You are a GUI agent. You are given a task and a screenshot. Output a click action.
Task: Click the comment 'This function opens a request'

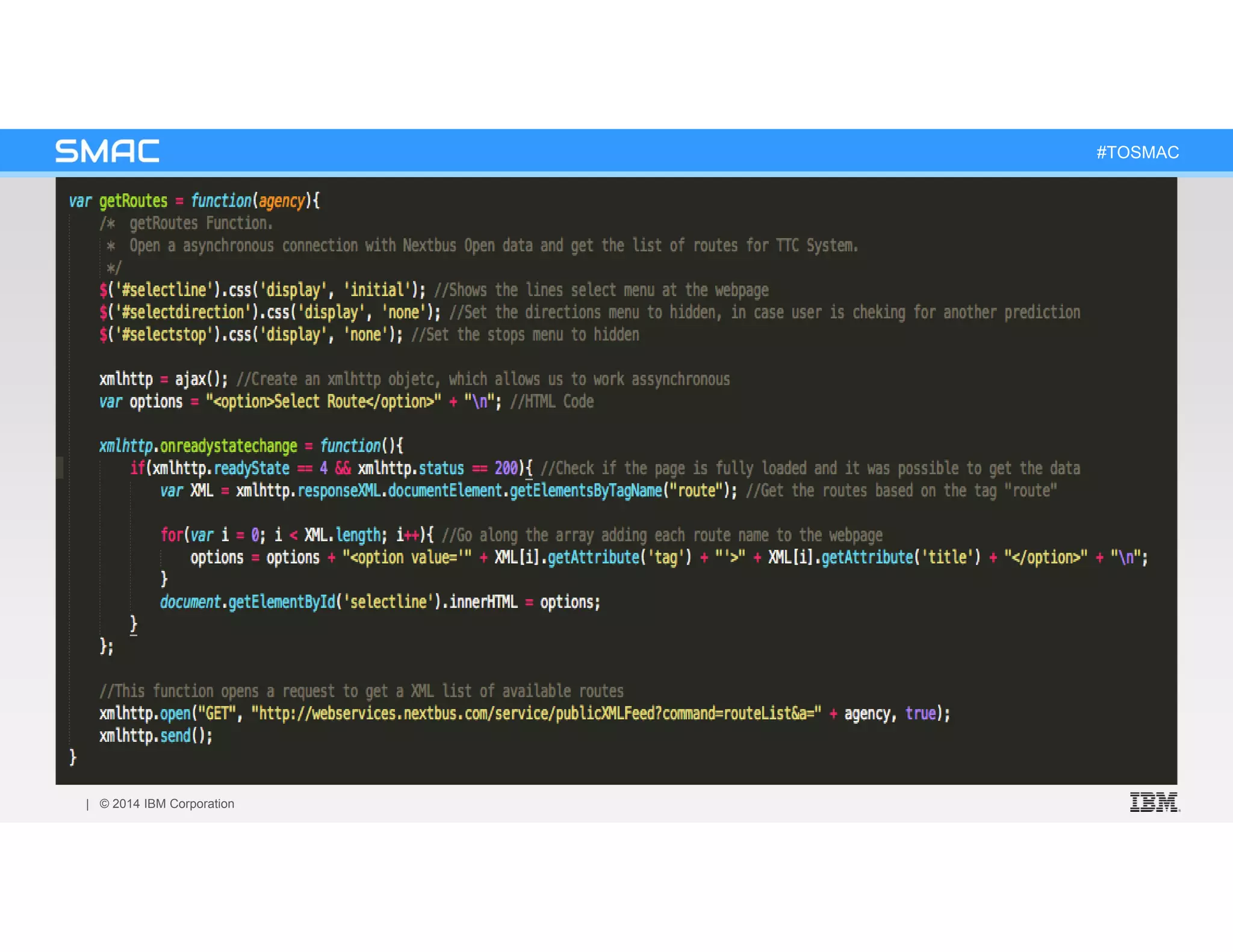tap(362, 691)
